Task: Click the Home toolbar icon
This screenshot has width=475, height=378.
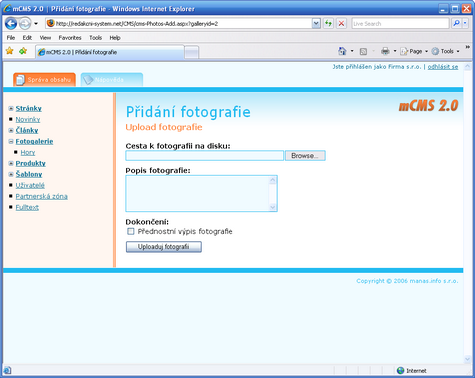Action: (x=342, y=51)
